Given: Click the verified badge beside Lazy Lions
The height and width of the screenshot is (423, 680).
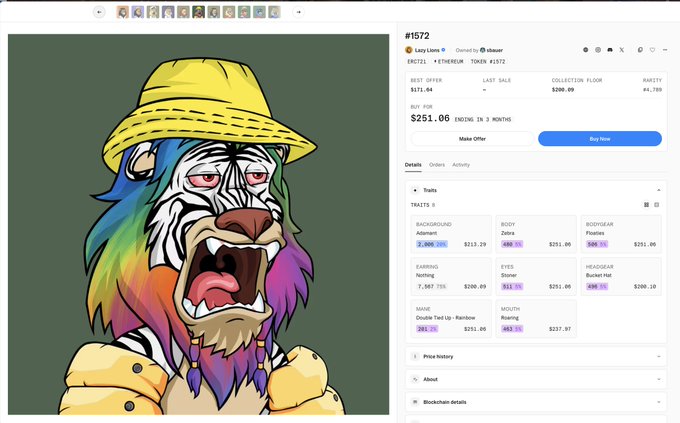Looking at the screenshot, I should click(x=443, y=50).
